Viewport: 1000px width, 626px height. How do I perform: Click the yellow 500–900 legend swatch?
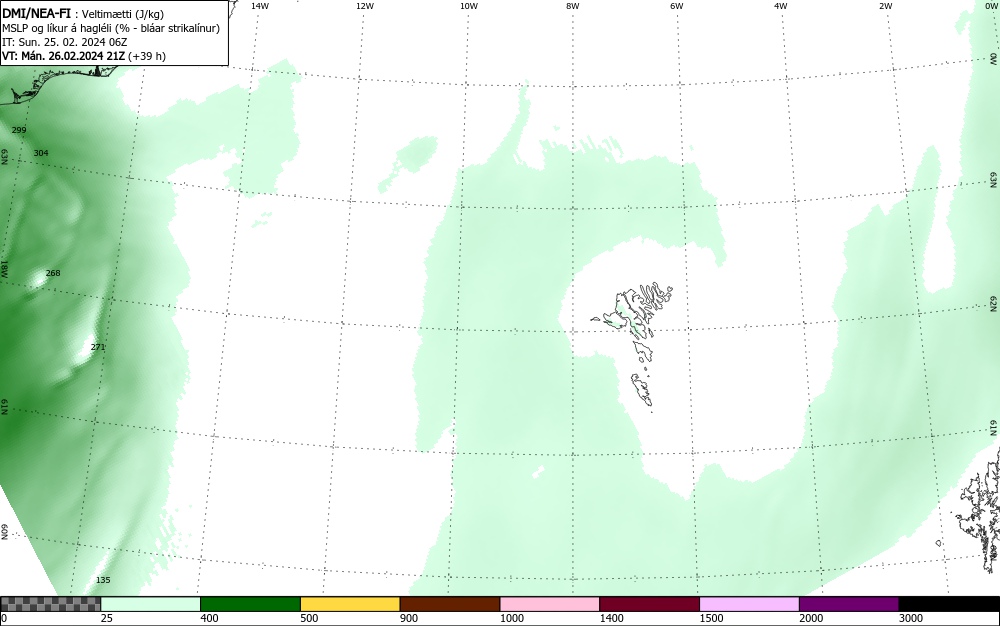350,604
